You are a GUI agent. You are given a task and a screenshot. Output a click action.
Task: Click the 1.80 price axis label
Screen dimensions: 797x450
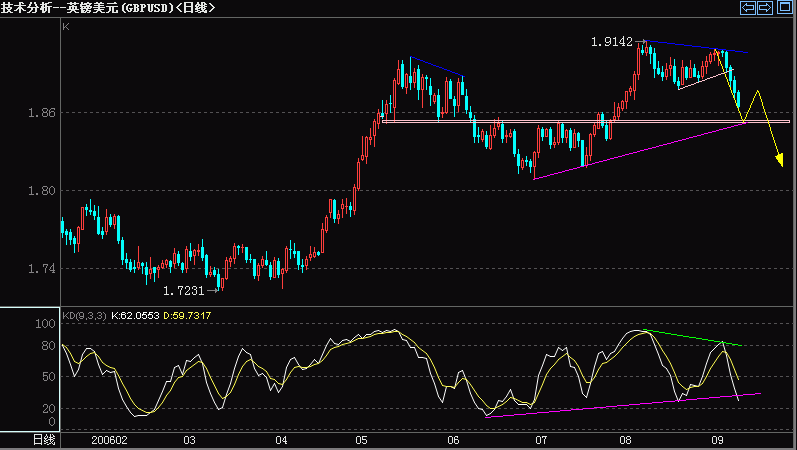click(x=42, y=191)
